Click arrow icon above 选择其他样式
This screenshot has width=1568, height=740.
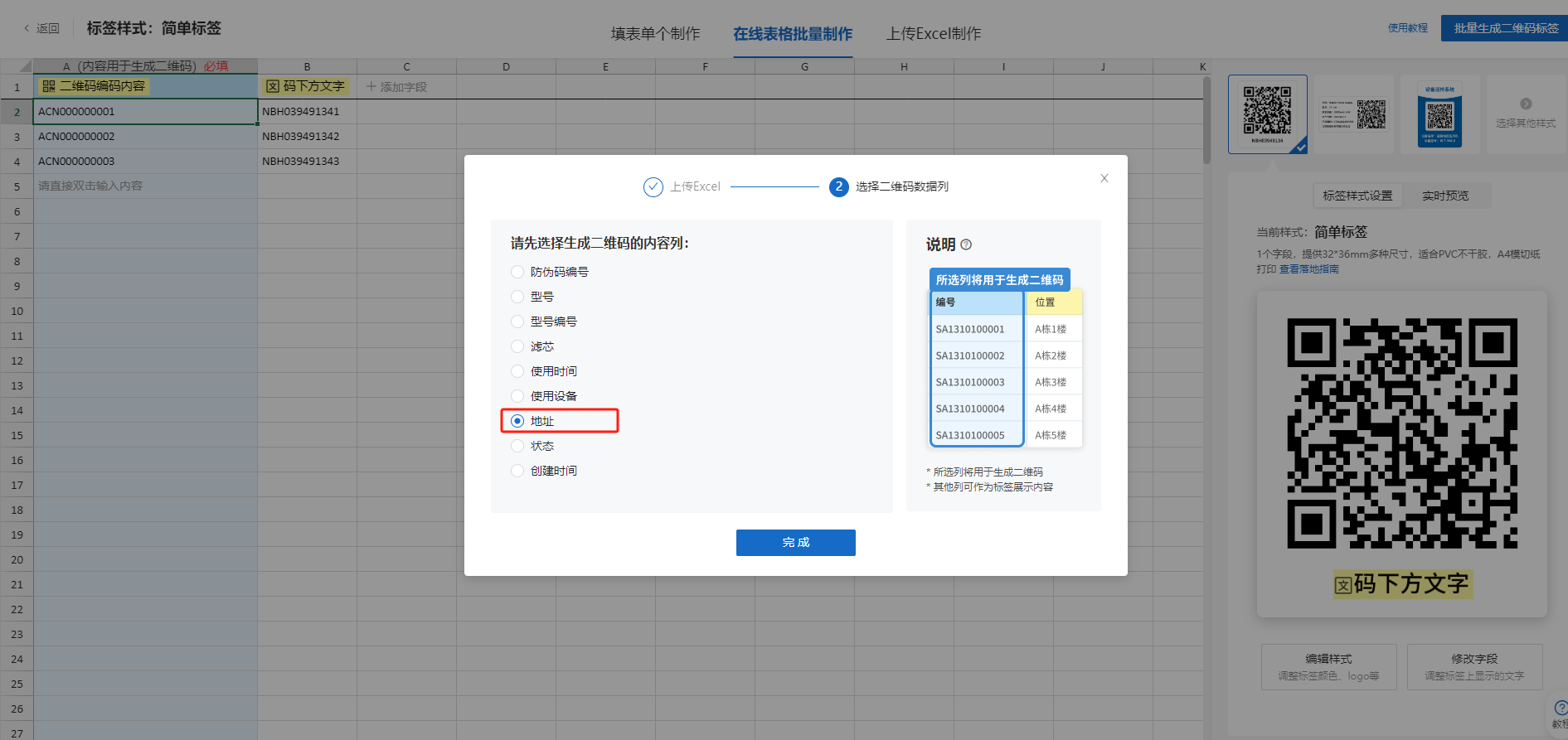click(x=1526, y=104)
